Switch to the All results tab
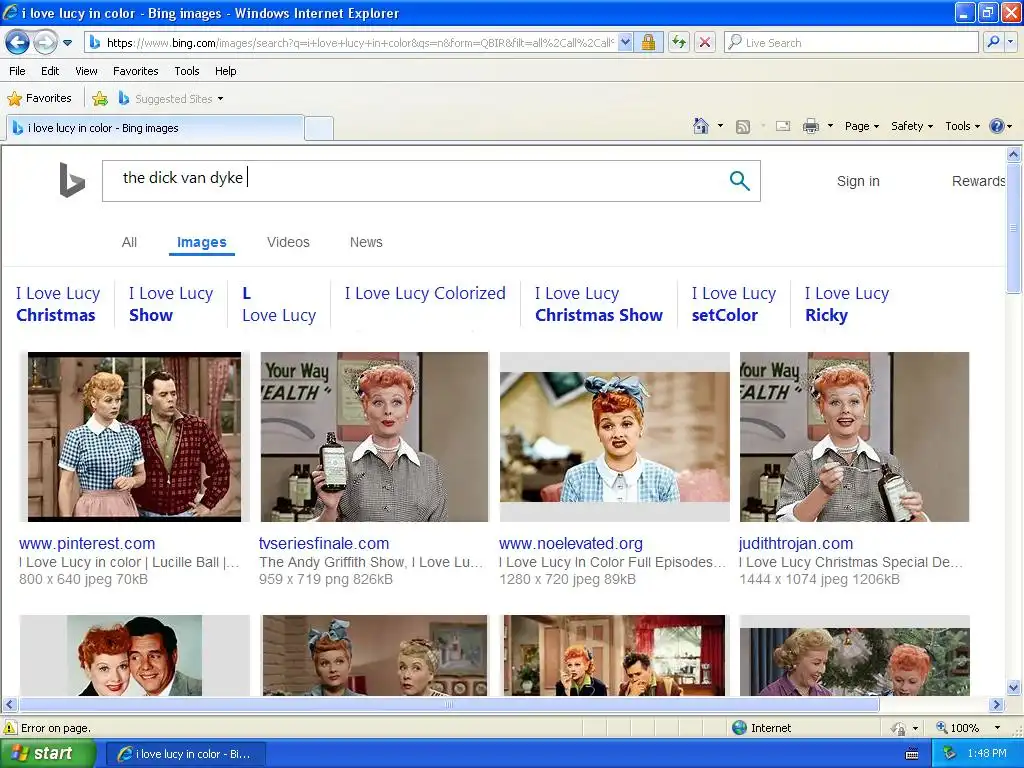1024x768 pixels. coord(129,242)
